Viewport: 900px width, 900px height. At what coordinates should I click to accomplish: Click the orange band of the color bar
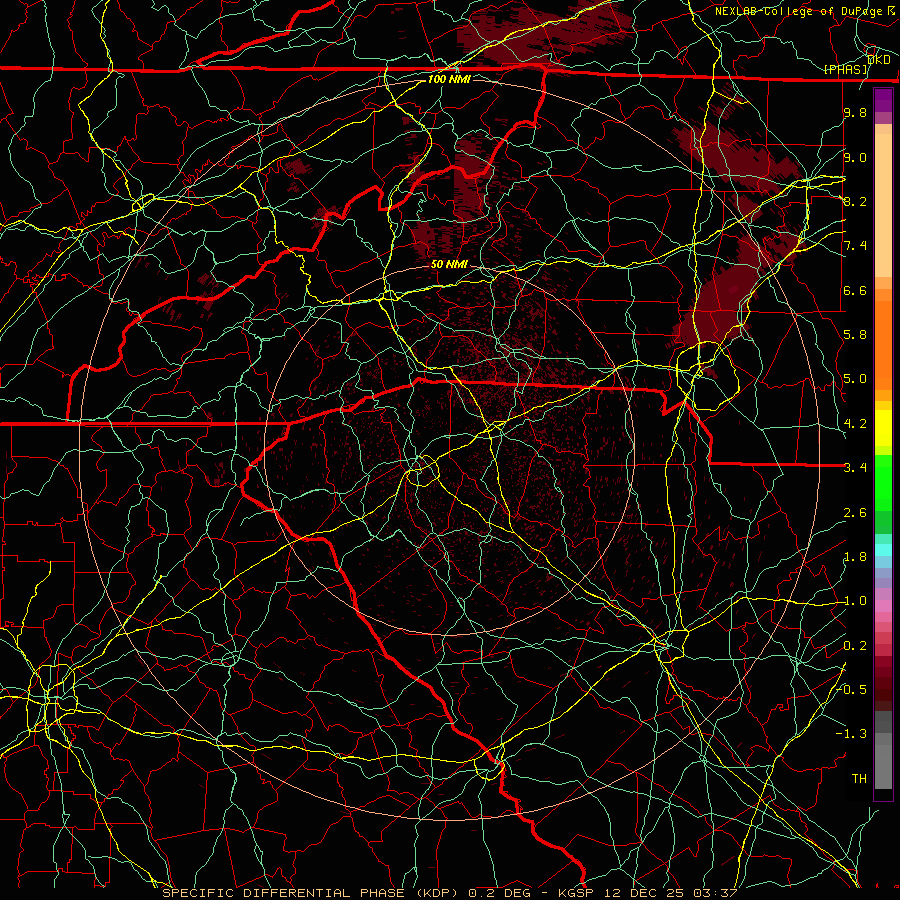pos(883,344)
